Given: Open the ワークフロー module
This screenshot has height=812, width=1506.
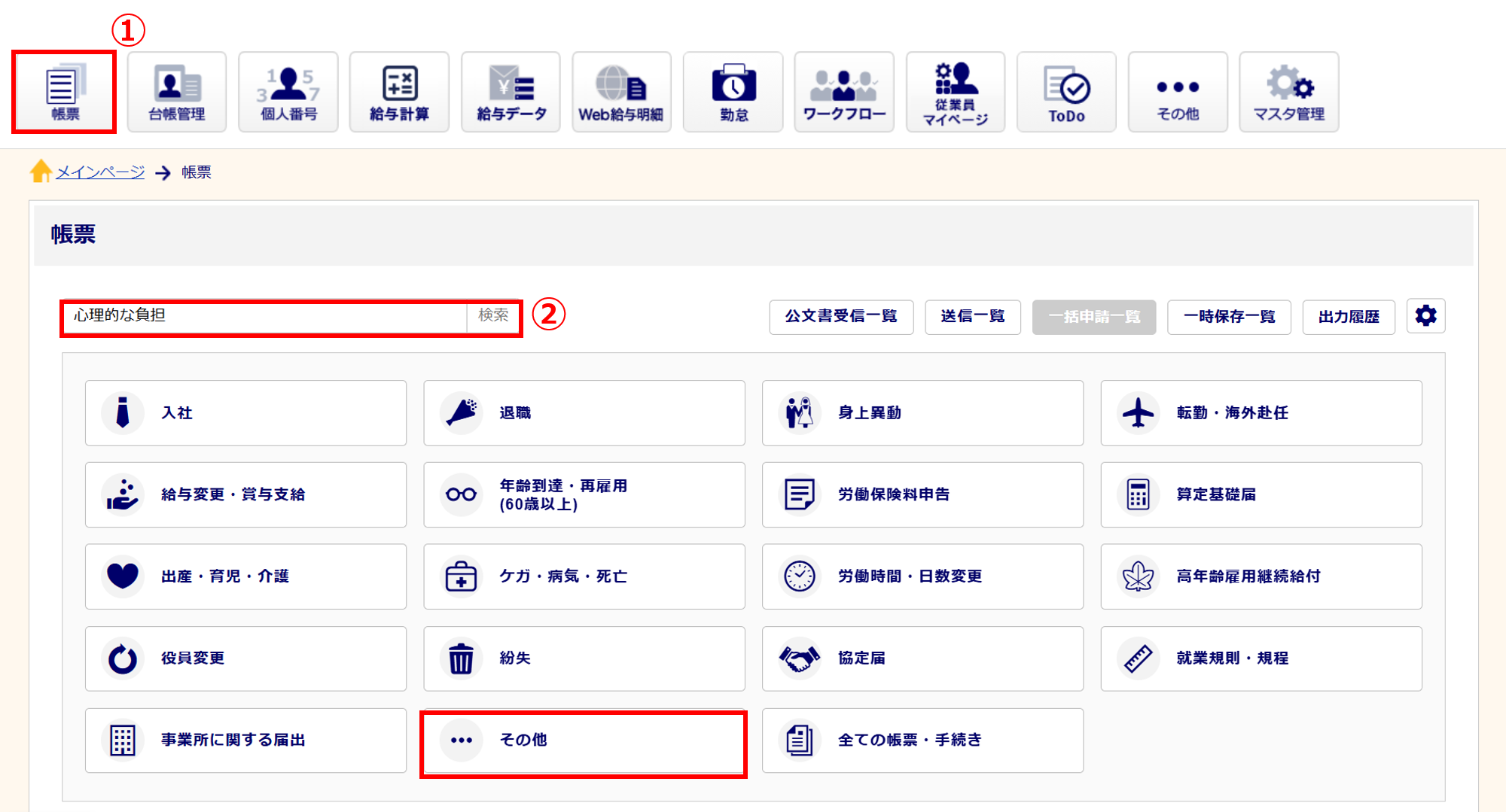Looking at the screenshot, I should [x=844, y=92].
